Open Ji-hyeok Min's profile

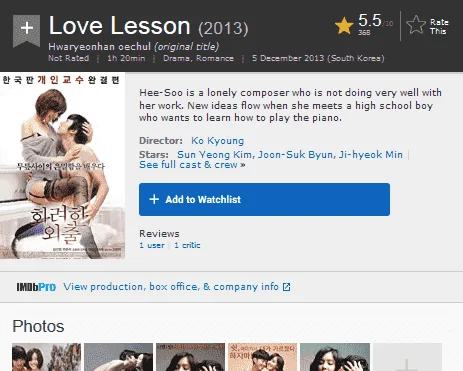371,155
